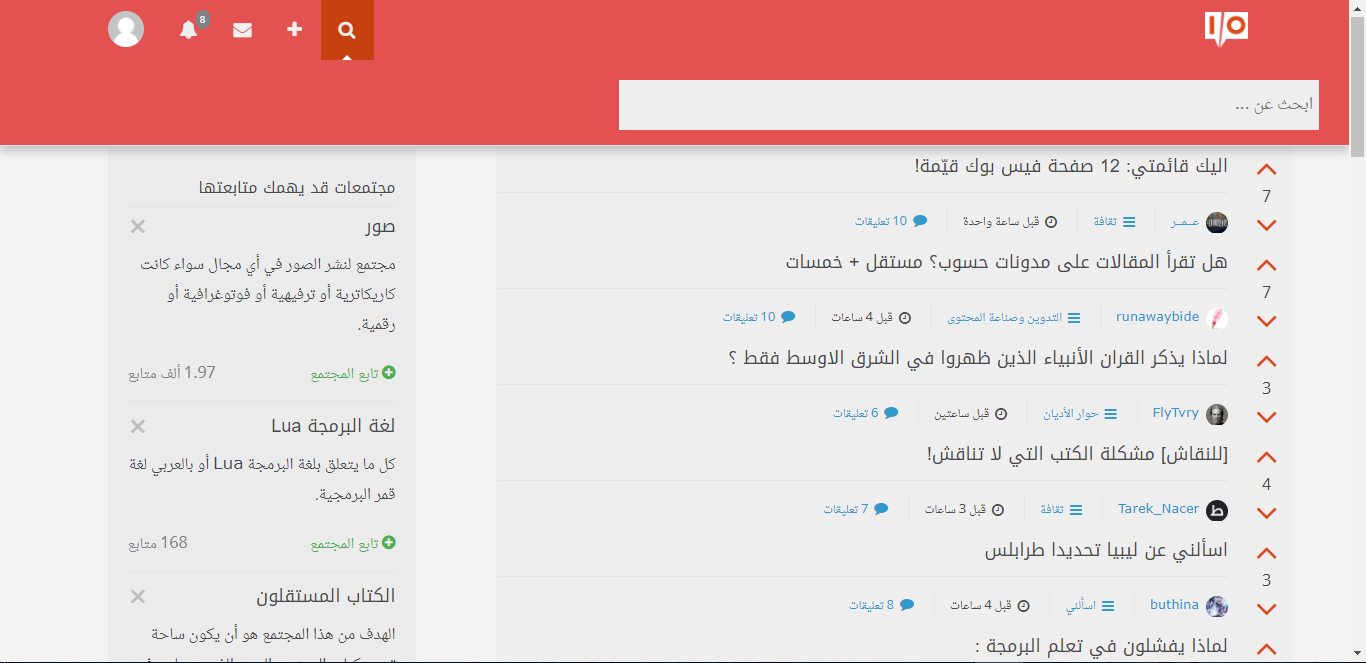Click the plus icon to add post
Screen dimensions: 1366x663
[294, 30]
